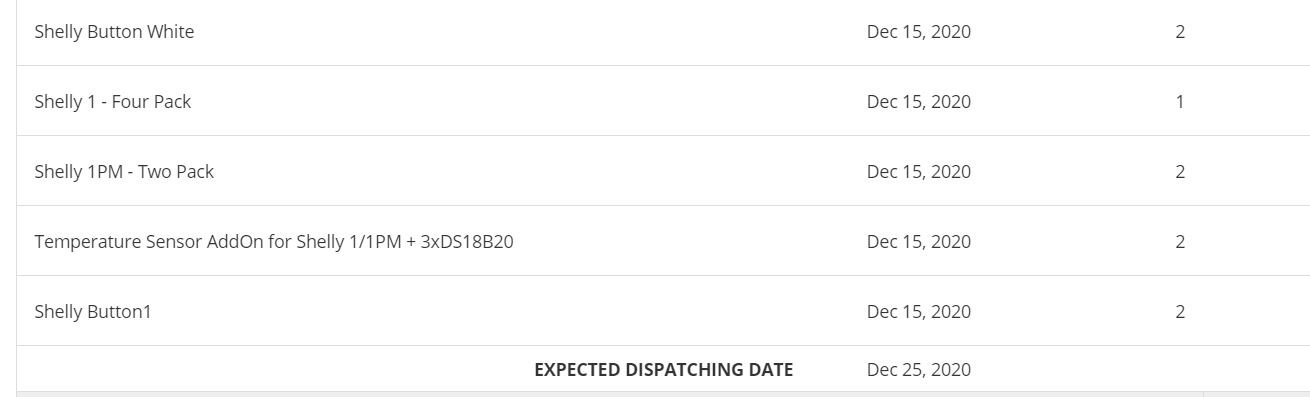Click quantity 2 in Temperature Sensor AddOn row

(x=1180, y=242)
